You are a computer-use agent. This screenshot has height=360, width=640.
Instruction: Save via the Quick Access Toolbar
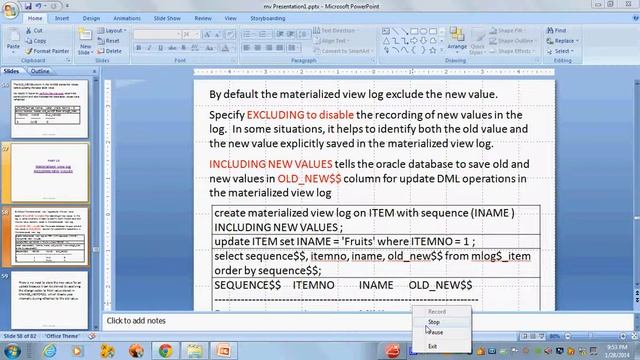[28, 6]
